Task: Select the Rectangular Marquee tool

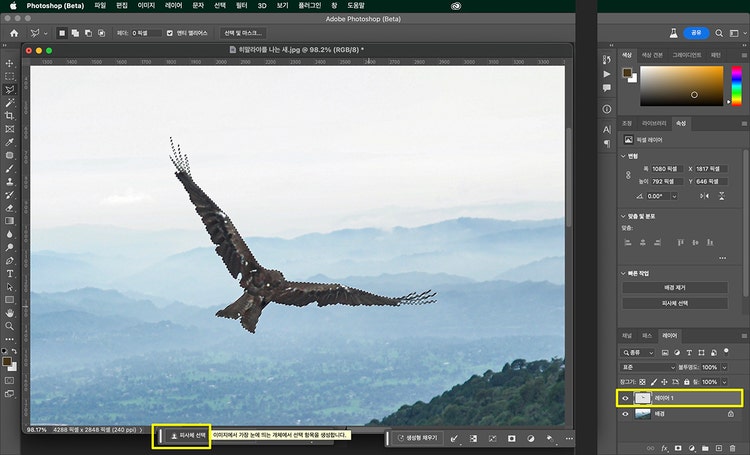Action: tap(10, 76)
